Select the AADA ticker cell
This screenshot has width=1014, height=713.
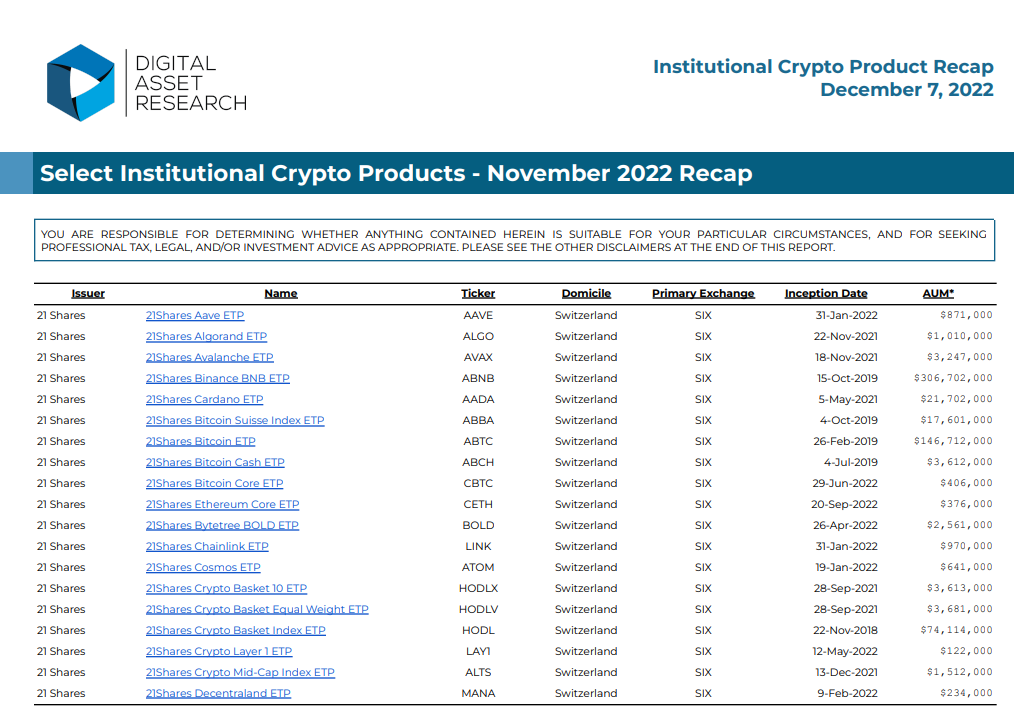(x=478, y=399)
